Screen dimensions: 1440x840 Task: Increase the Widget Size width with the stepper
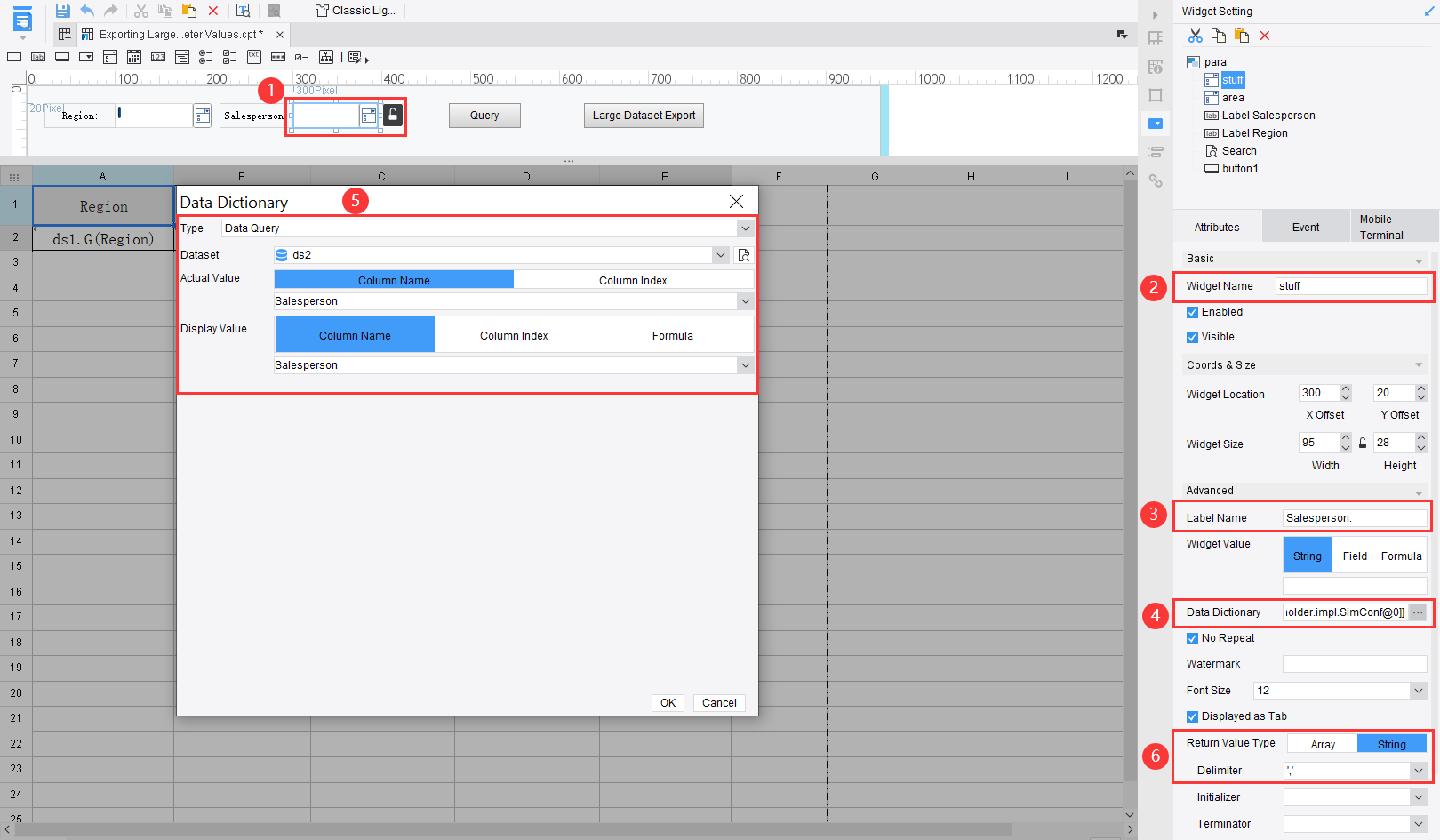click(1345, 437)
